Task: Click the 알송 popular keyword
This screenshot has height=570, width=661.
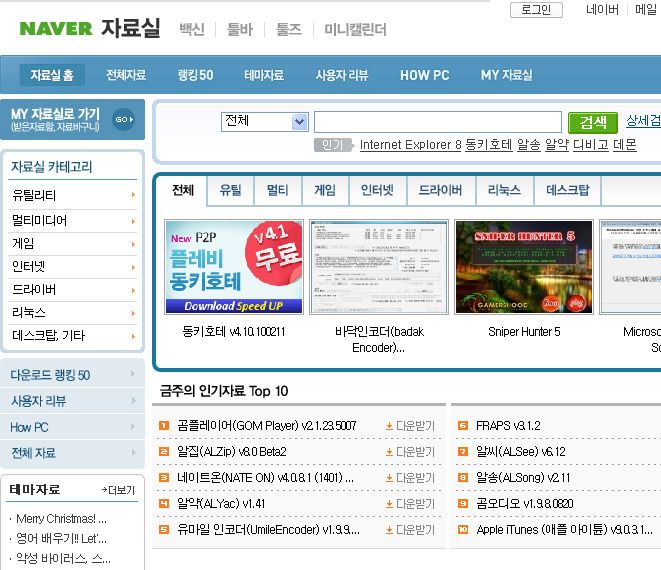Action: click(x=529, y=145)
